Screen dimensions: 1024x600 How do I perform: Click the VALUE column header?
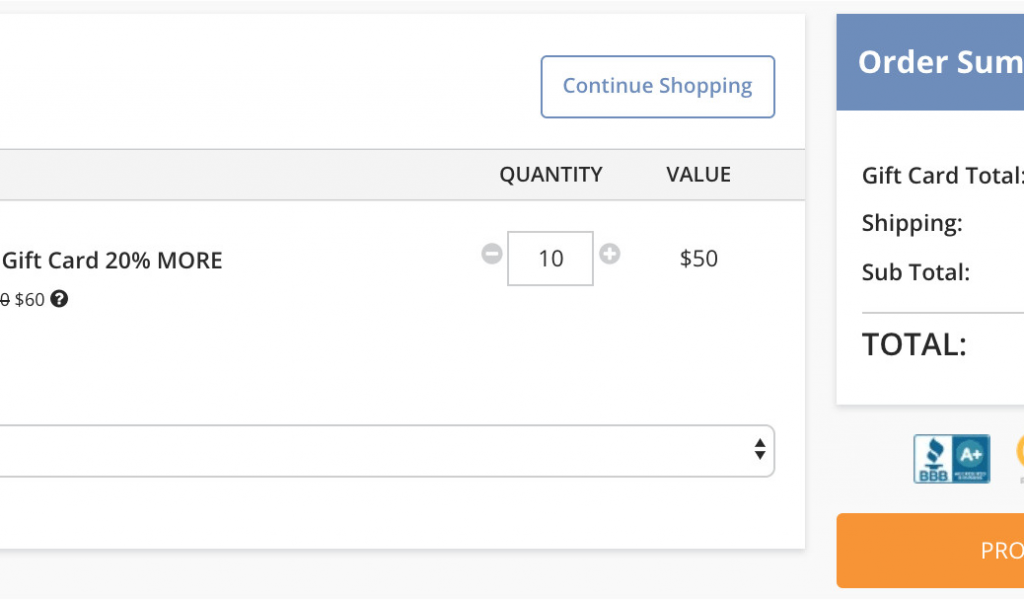(698, 174)
